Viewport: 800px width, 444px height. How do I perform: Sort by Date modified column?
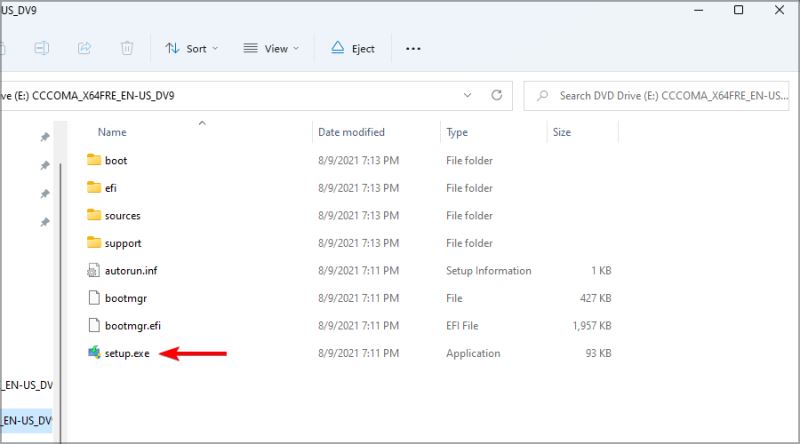(351, 132)
